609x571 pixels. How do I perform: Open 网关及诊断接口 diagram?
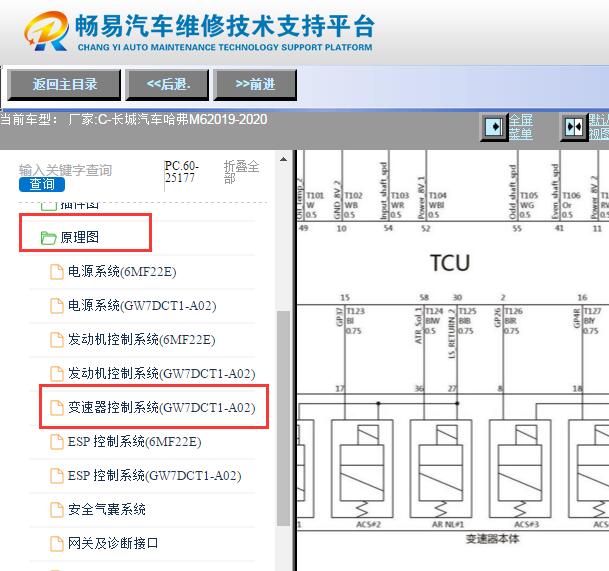[x=113, y=543]
